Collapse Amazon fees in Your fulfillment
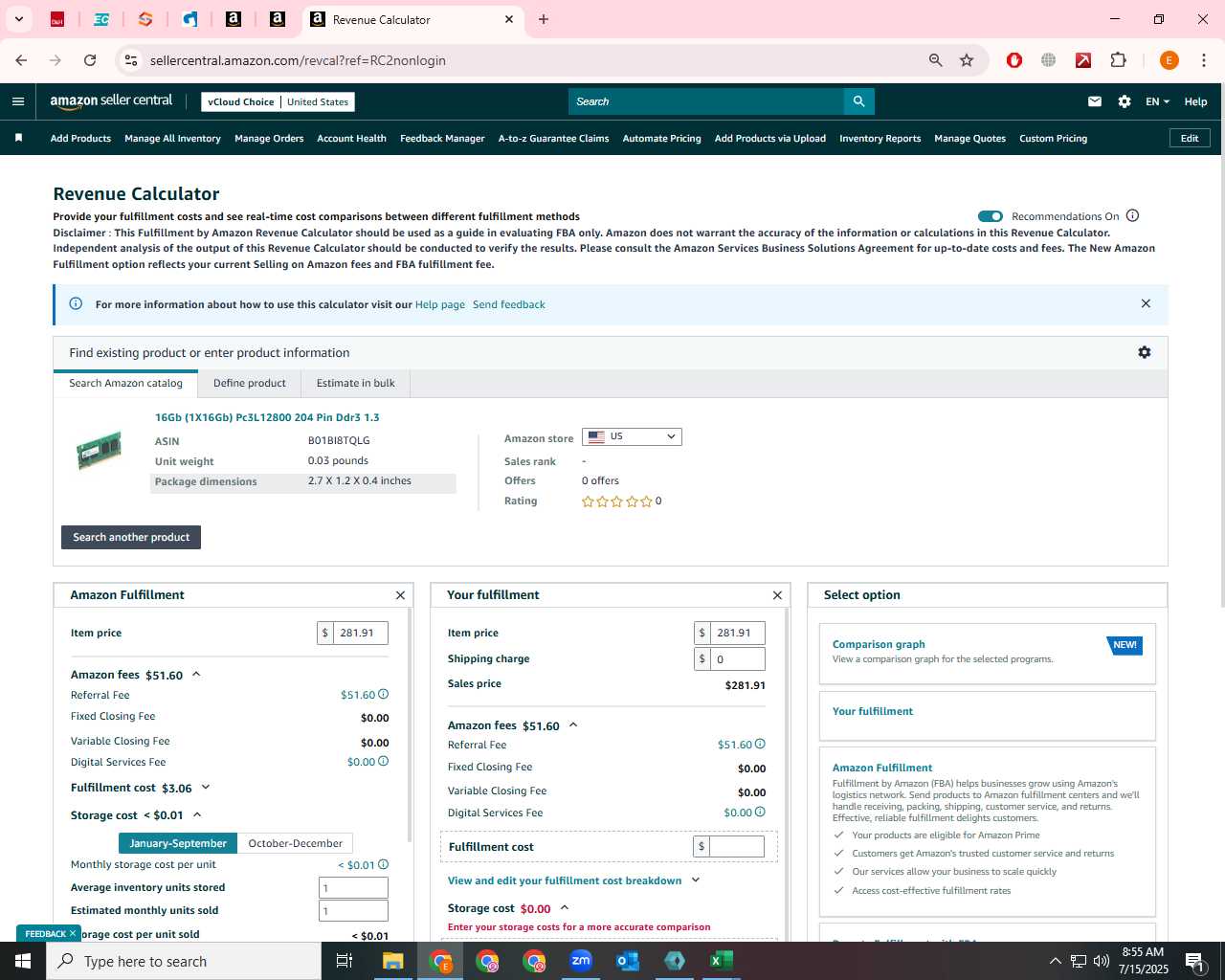 click(573, 724)
